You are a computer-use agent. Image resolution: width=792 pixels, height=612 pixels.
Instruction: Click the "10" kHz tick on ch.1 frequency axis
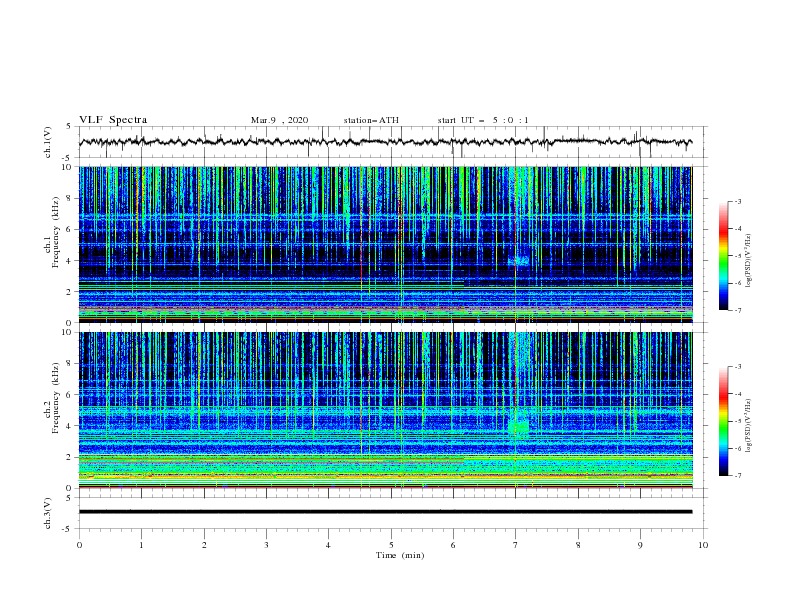[69, 167]
